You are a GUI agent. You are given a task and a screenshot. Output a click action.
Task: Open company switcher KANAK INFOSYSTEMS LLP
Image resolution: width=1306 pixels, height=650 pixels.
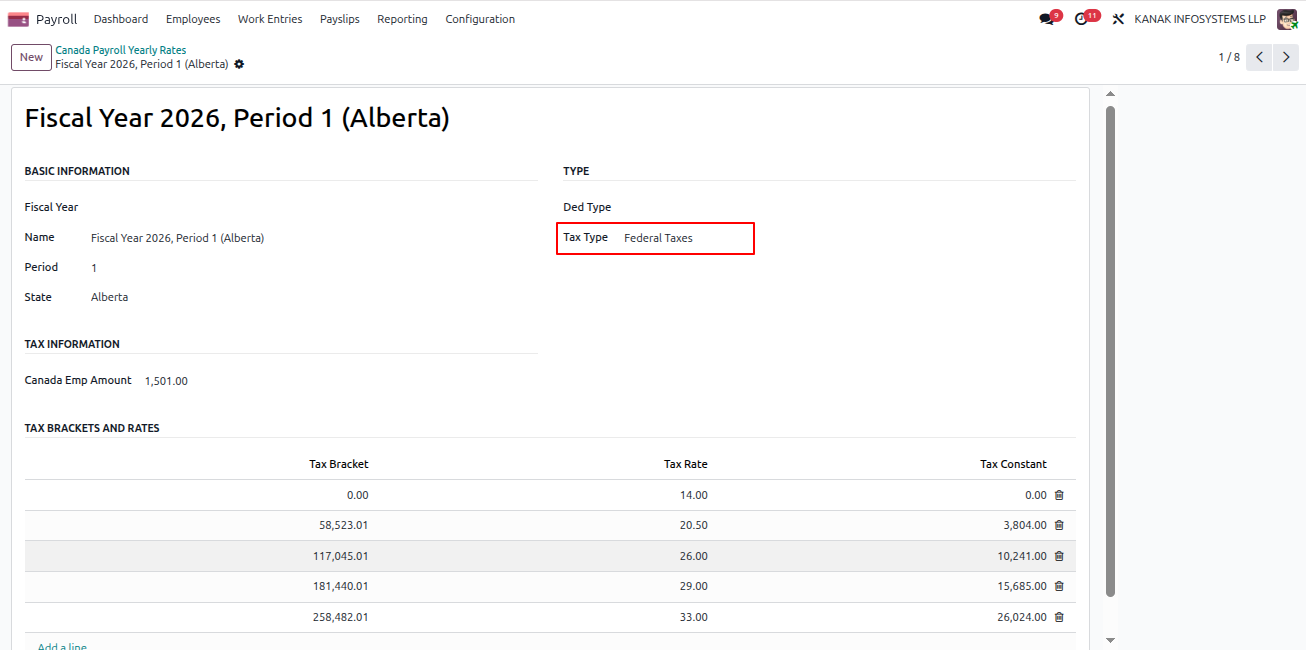(x=1200, y=19)
